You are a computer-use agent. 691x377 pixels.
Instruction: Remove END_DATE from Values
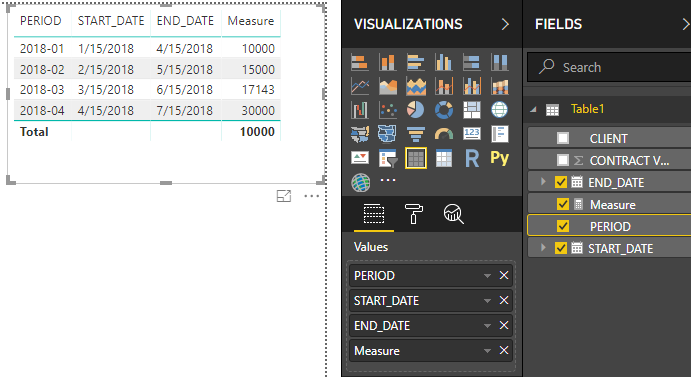504,325
